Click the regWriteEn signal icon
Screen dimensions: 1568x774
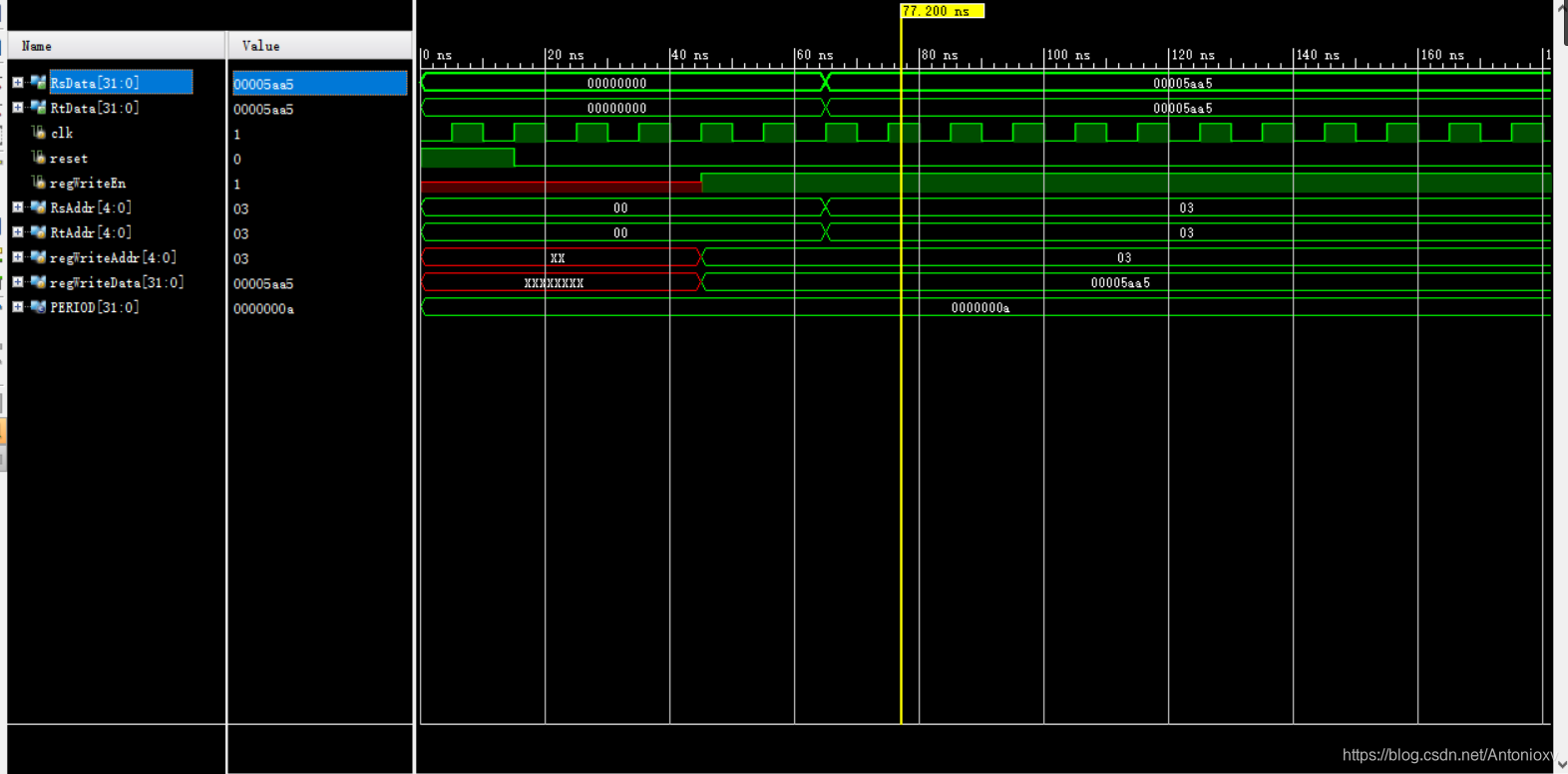39,182
